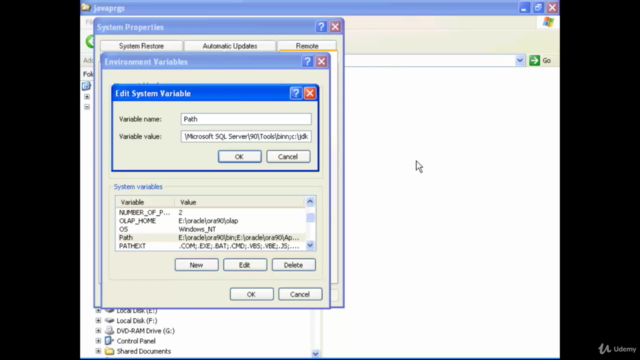Click Edit under System variables
This screenshot has width=640, height=360.
(x=245, y=265)
